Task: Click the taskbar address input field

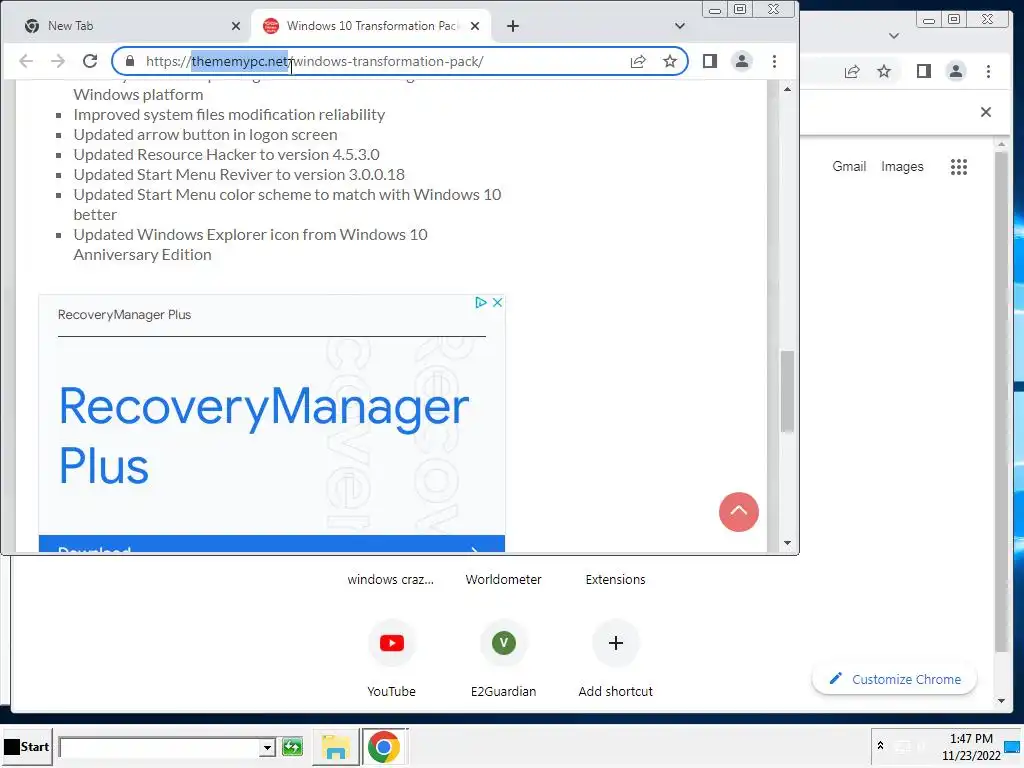Action: [x=160, y=747]
